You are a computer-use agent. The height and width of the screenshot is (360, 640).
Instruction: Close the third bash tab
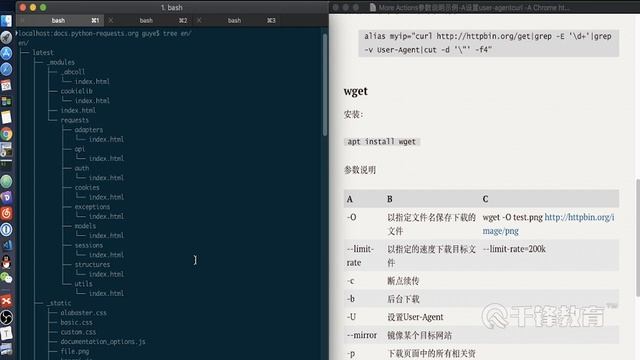pos(199,20)
